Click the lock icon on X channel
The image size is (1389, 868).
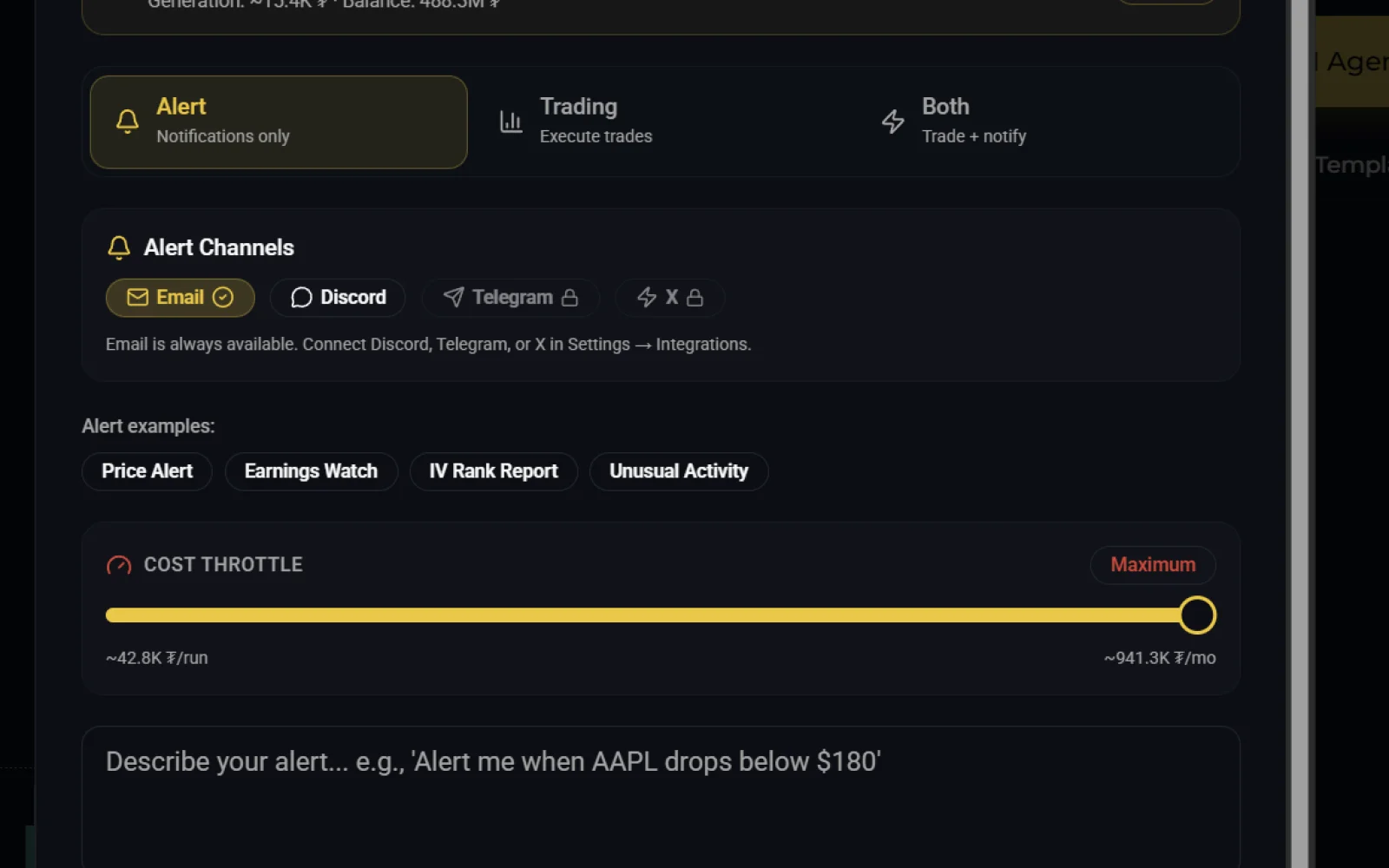point(694,298)
